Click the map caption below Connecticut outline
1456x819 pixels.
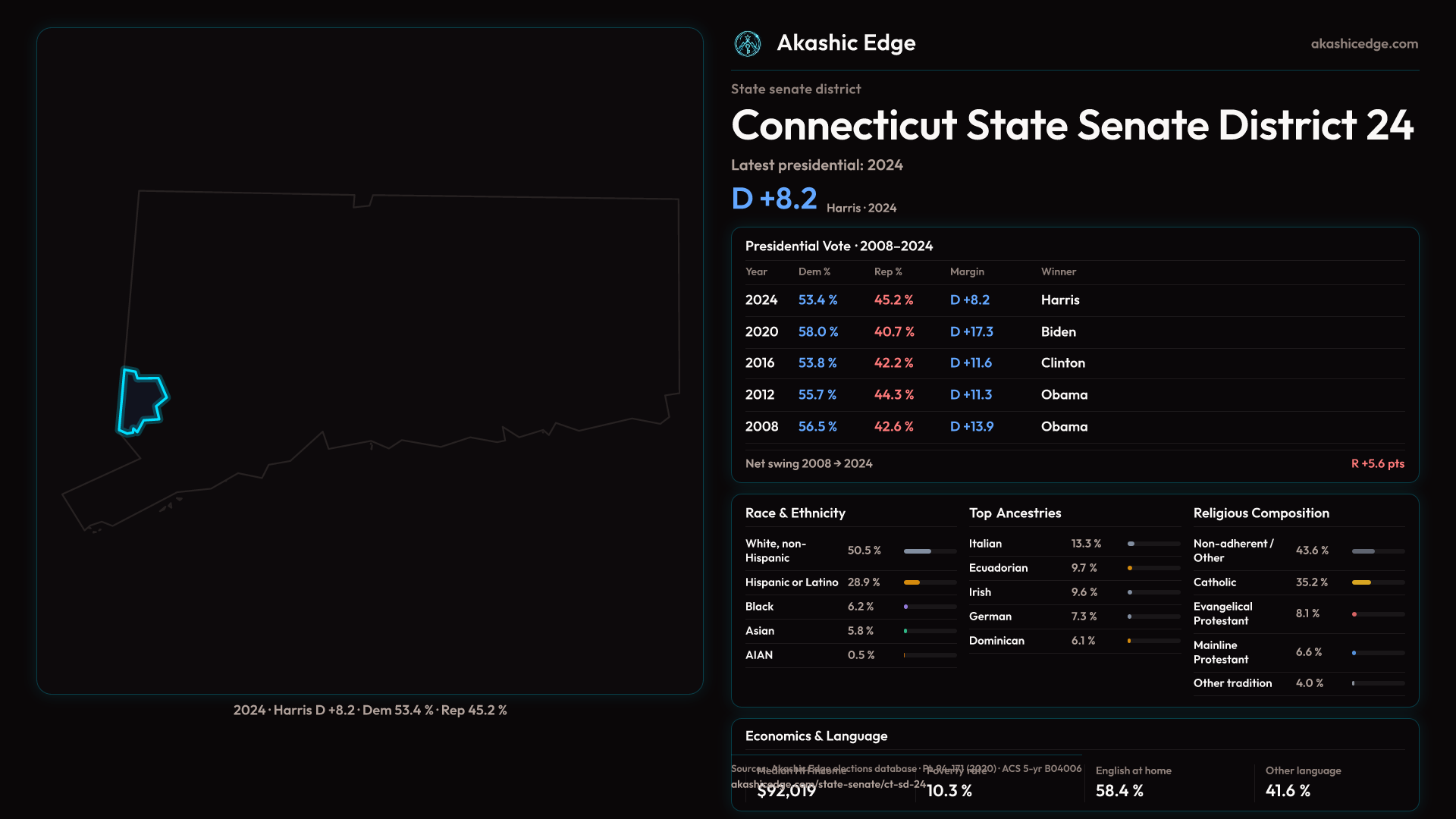click(x=370, y=711)
